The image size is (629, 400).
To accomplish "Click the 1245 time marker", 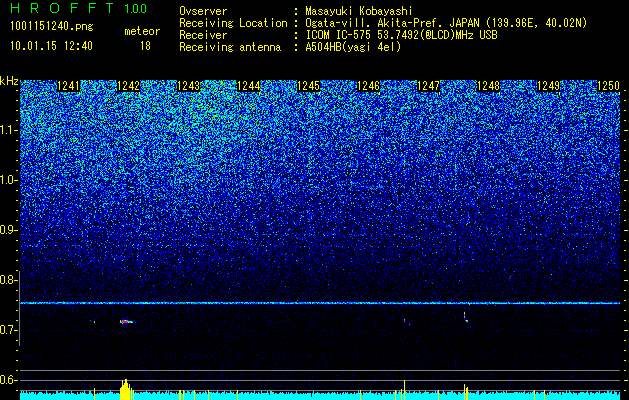I will [x=308, y=86].
